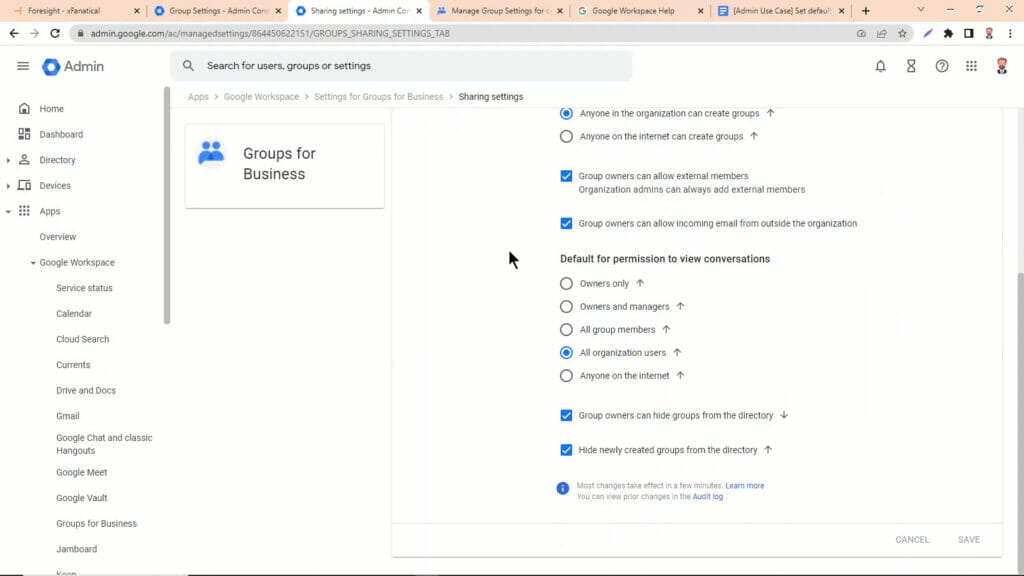Collapse the Apps section in sidebar
1024x576 pixels.
tap(8, 212)
